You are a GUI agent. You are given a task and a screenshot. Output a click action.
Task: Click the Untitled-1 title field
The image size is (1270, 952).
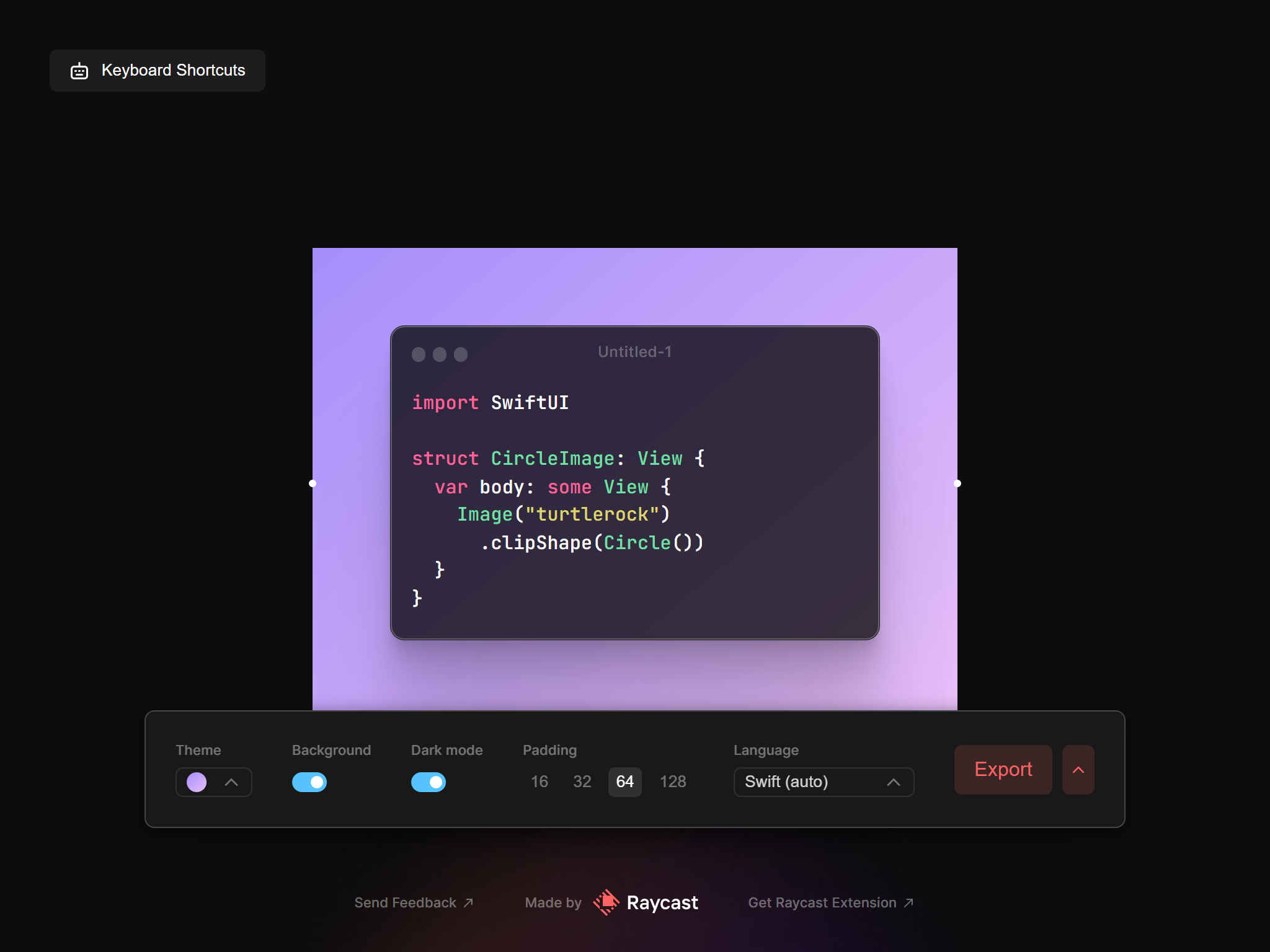[634, 352]
